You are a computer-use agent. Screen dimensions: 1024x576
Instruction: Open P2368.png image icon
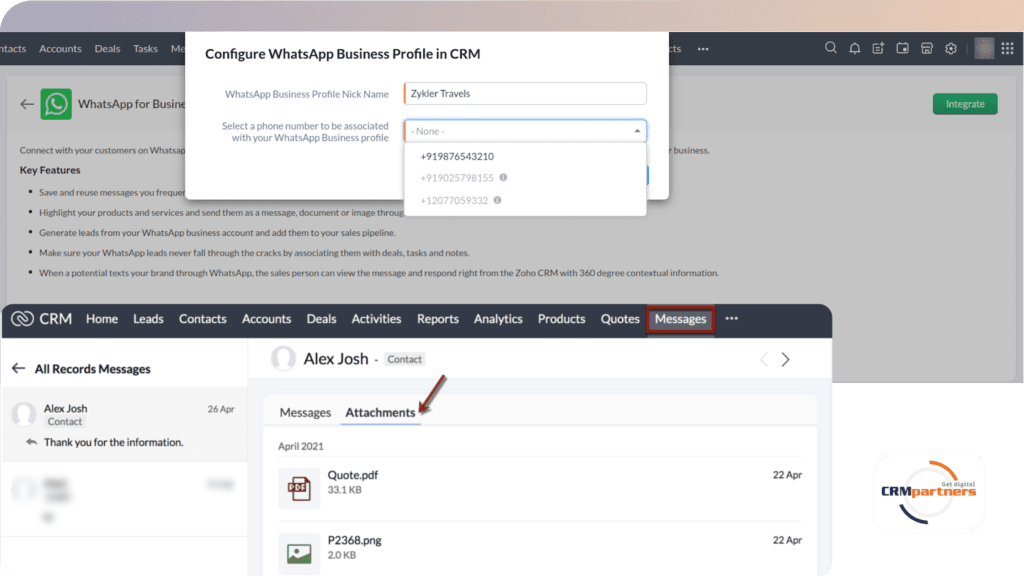pyautogui.click(x=299, y=554)
